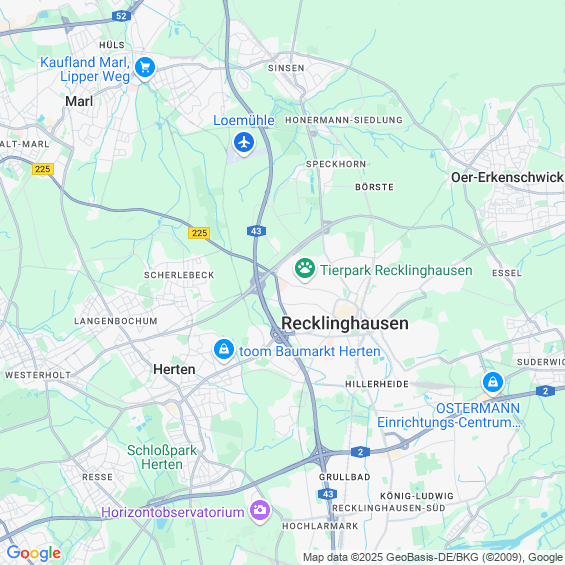Image resolution: width=565 pixels, height=565 pixels.
Task: Click the Tierpark Recklinghausen text label
Action: 396,270
